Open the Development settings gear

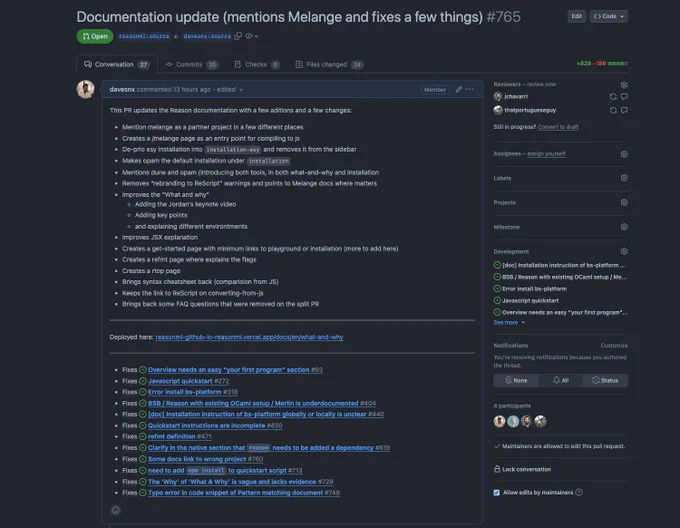click(624, 251)
